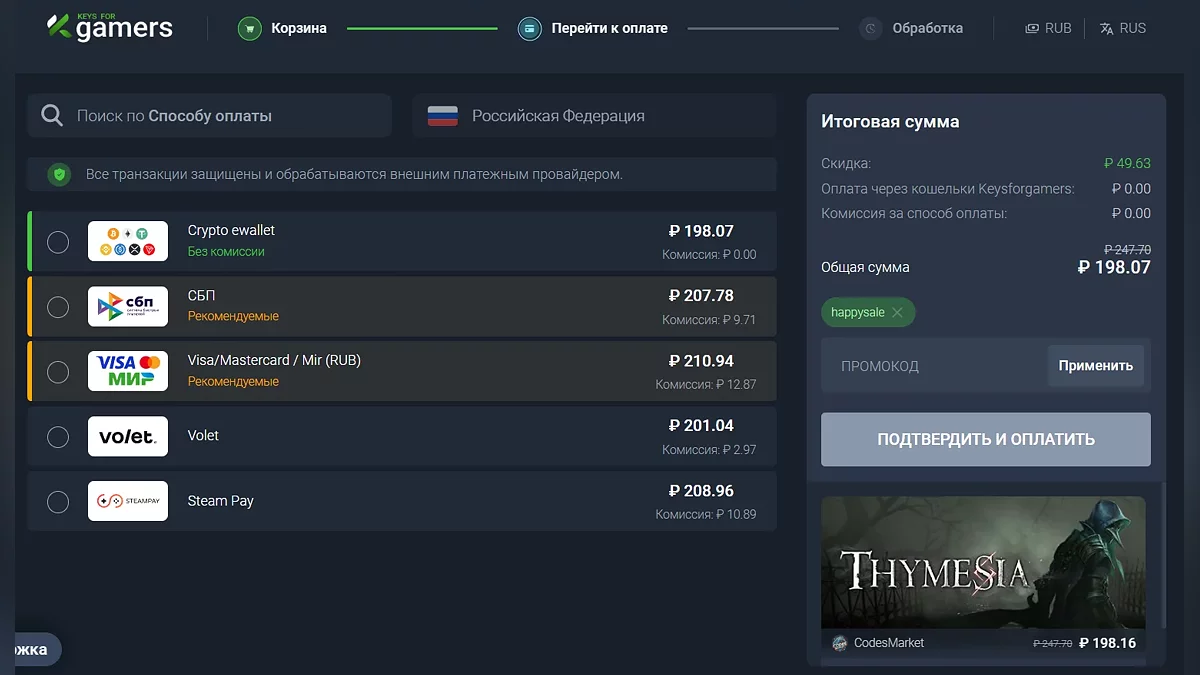1200x675 pixels.
Task: Click the payment card step icon
Action: [x=530, y=29]
